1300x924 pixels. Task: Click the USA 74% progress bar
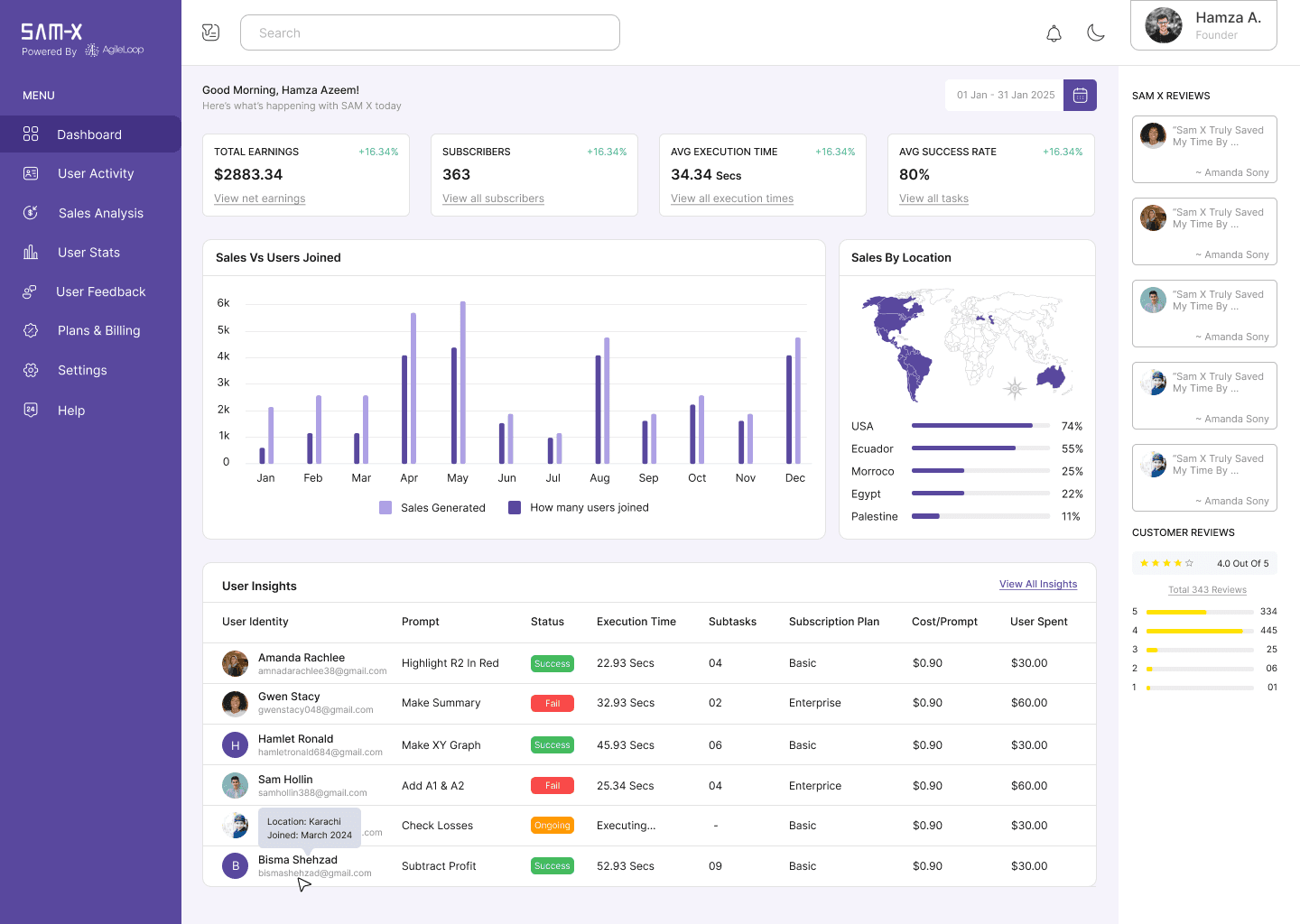980,425
